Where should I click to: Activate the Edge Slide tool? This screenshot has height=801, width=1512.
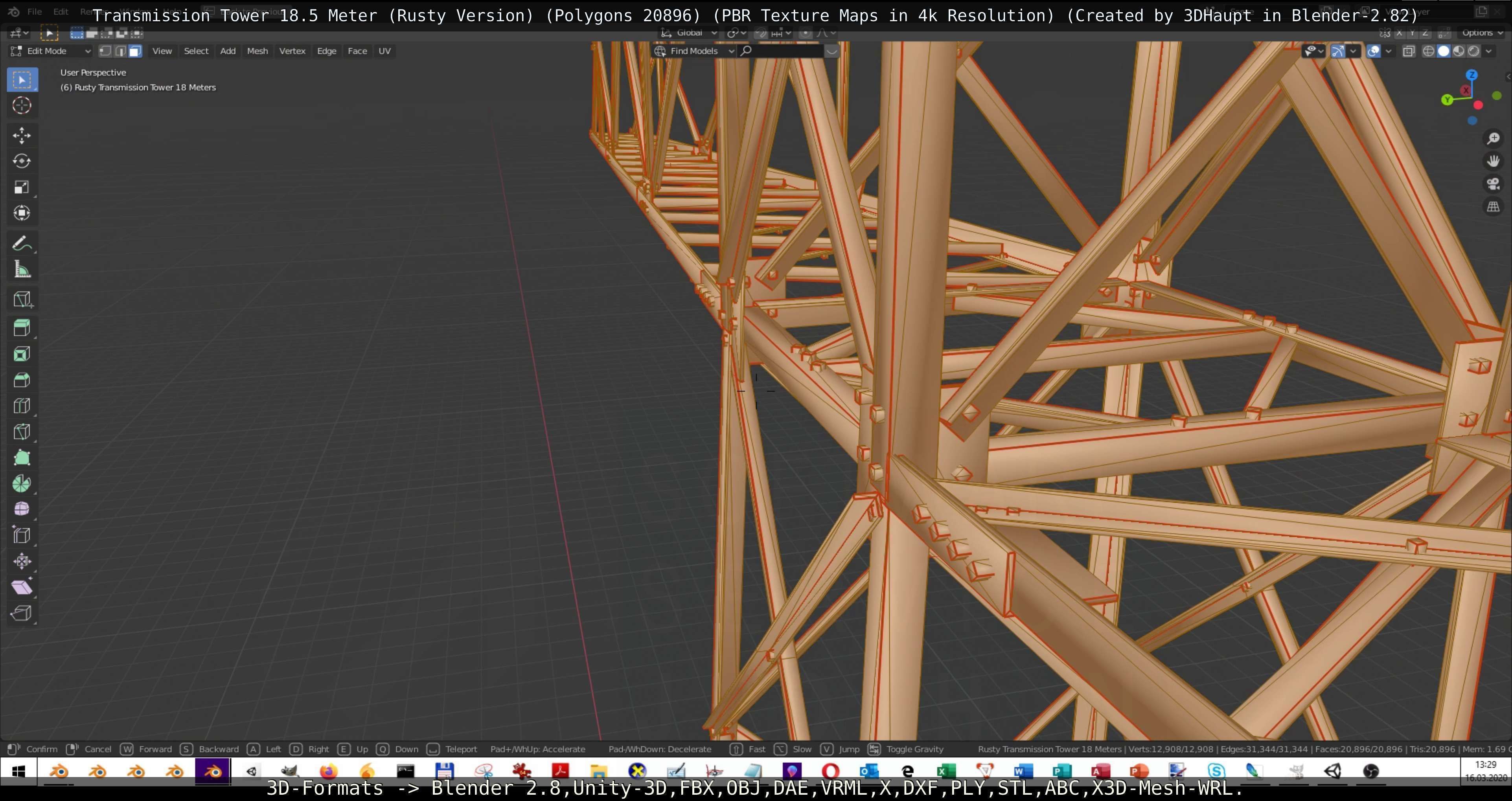coord(22,535)
